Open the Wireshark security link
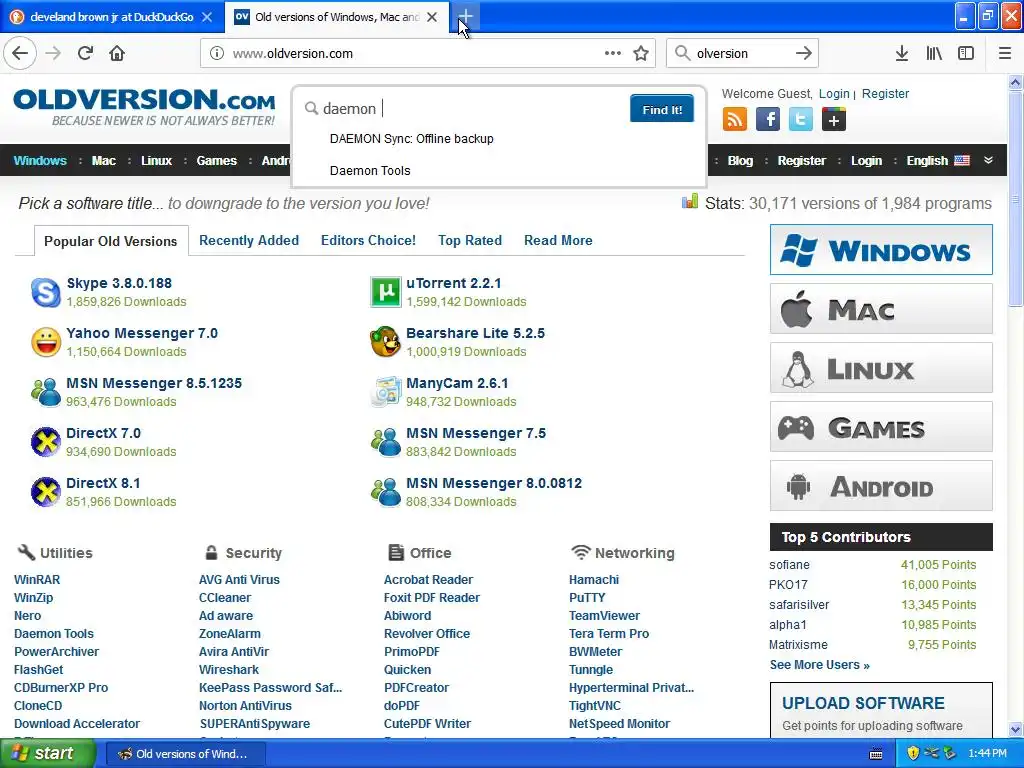1024x768 pixels. [229, 669]
